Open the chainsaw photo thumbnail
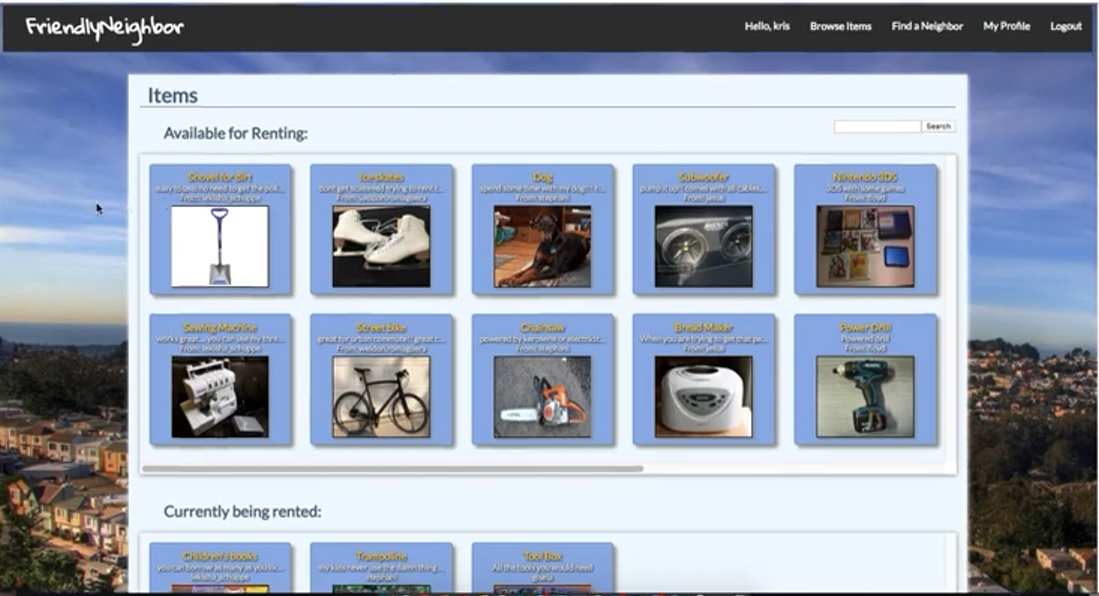The image size is (1099, 596). click(x=542, y=397)
